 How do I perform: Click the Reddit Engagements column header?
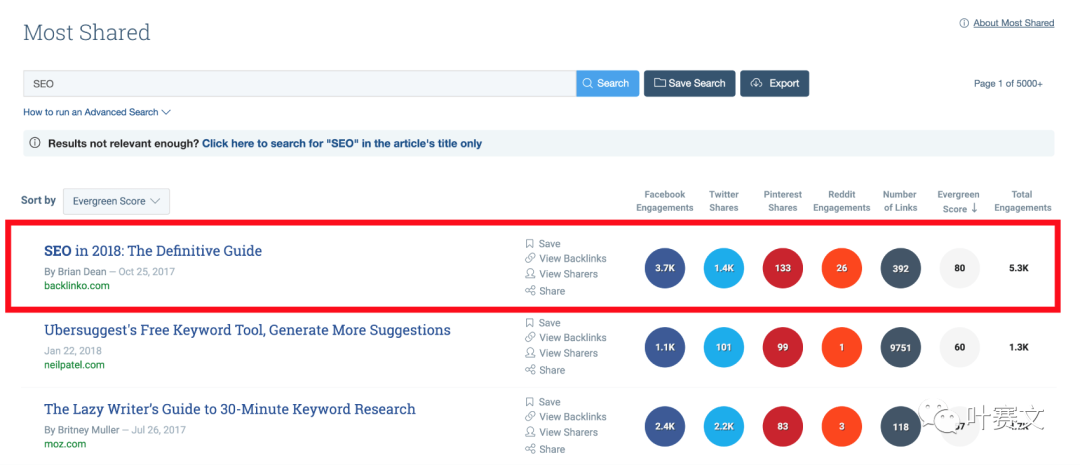[x=842, y=201]
